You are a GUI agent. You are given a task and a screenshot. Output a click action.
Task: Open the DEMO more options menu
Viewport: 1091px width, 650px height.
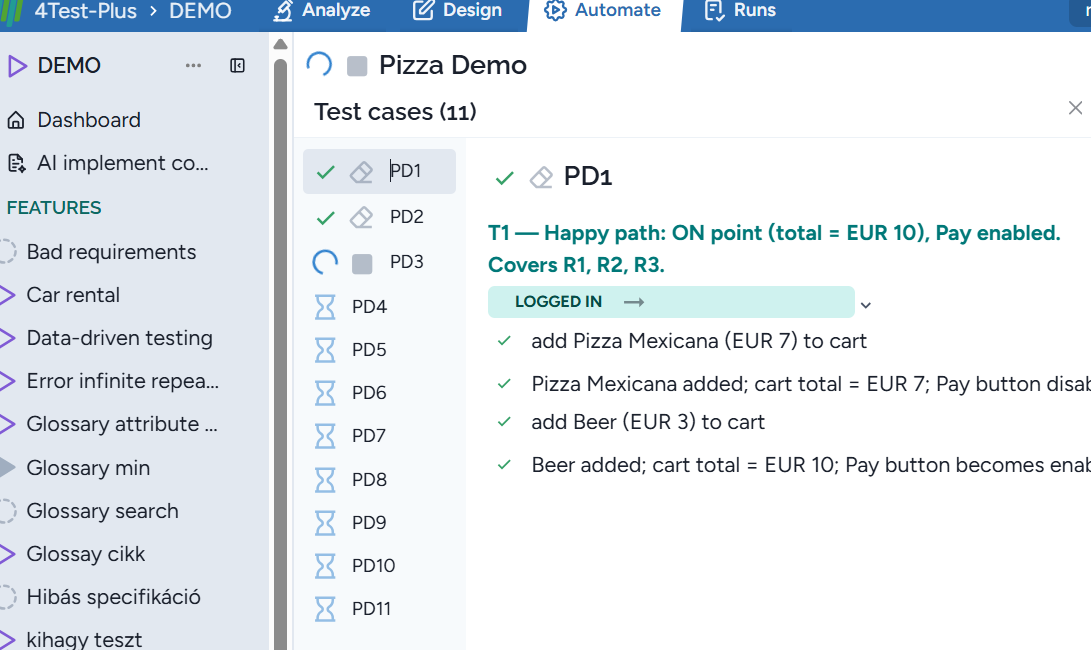193,65
